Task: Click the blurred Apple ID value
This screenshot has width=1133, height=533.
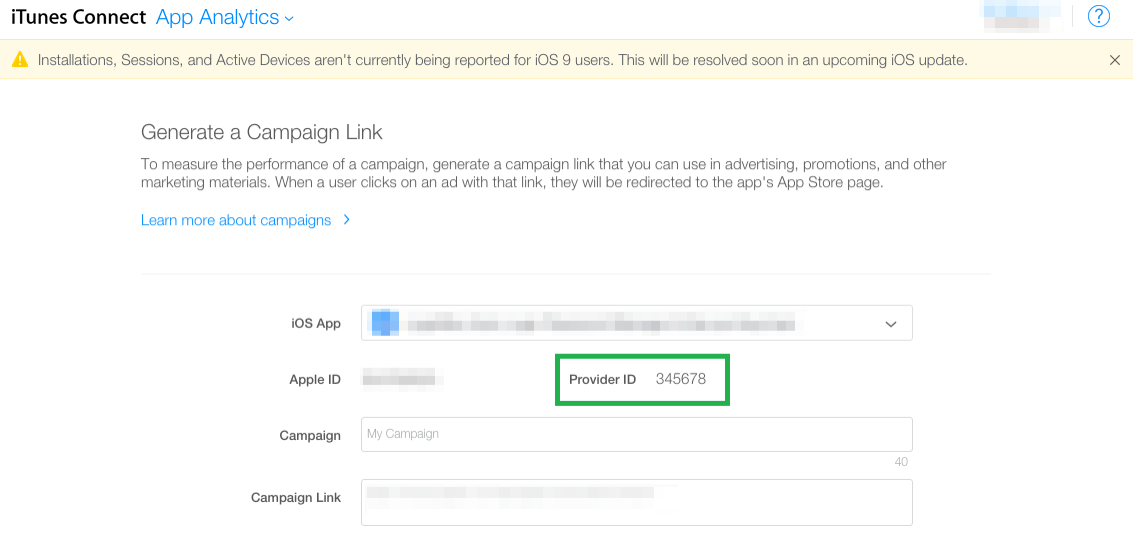Action: pos(402,378)
